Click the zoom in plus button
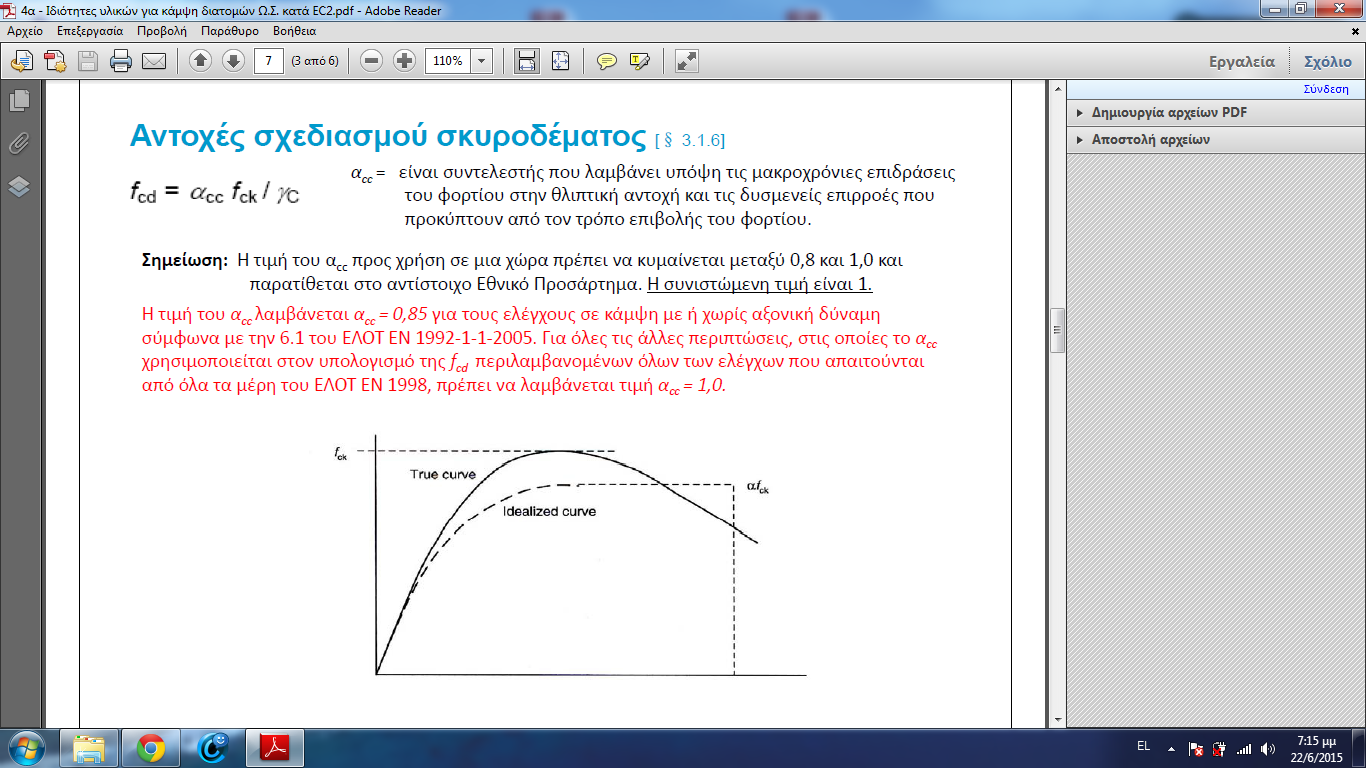1366x768 pixels. [405, 61]
